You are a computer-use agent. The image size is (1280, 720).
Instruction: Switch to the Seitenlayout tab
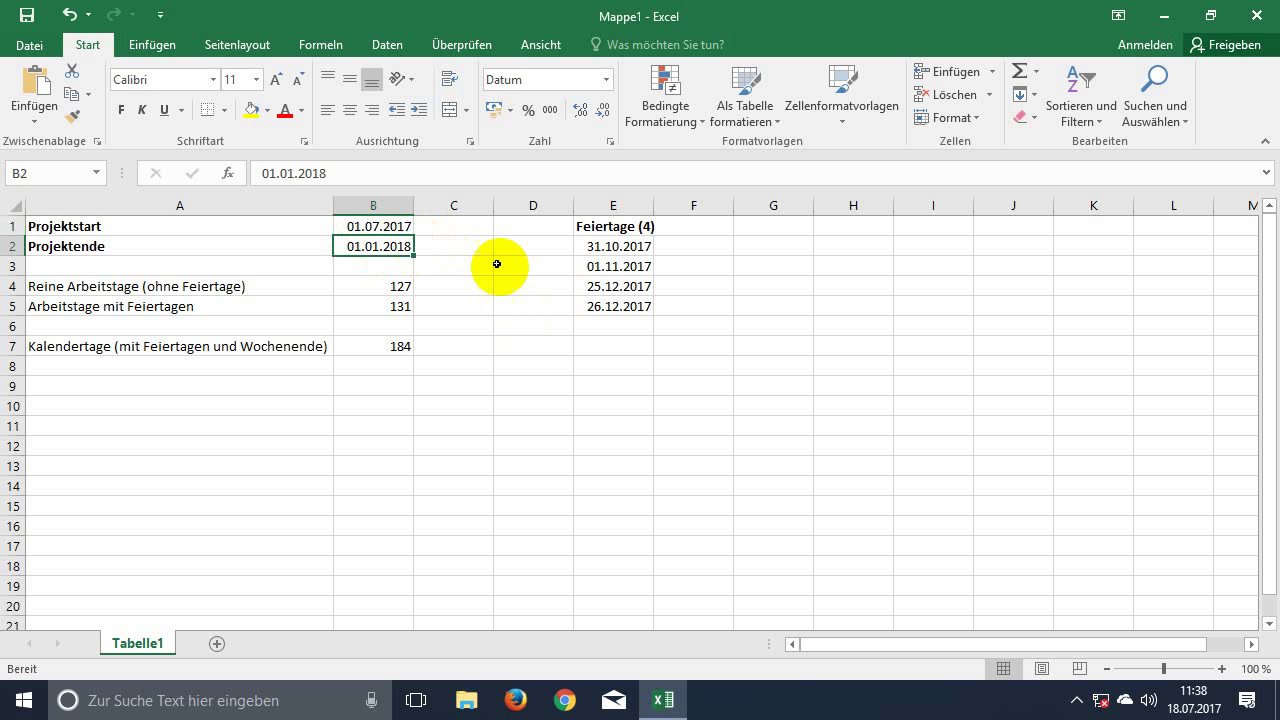(237, 45)
